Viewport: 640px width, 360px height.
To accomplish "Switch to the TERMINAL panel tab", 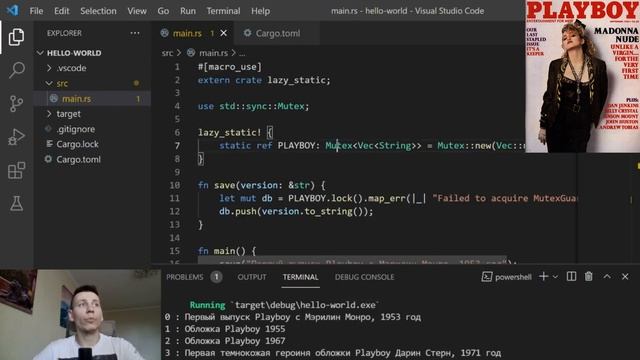I will tap(300, 277).
